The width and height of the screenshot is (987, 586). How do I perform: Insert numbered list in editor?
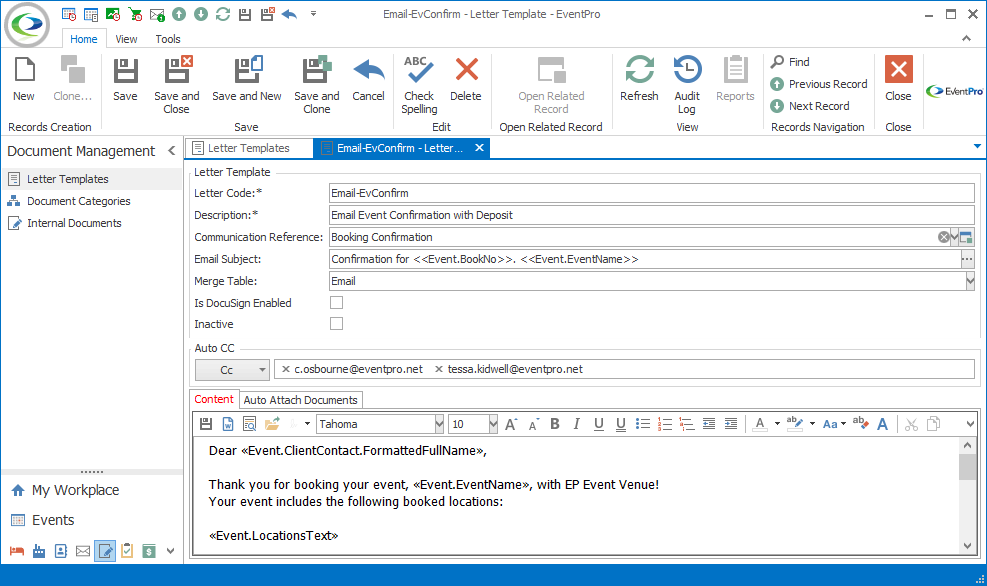coord(665,424)
